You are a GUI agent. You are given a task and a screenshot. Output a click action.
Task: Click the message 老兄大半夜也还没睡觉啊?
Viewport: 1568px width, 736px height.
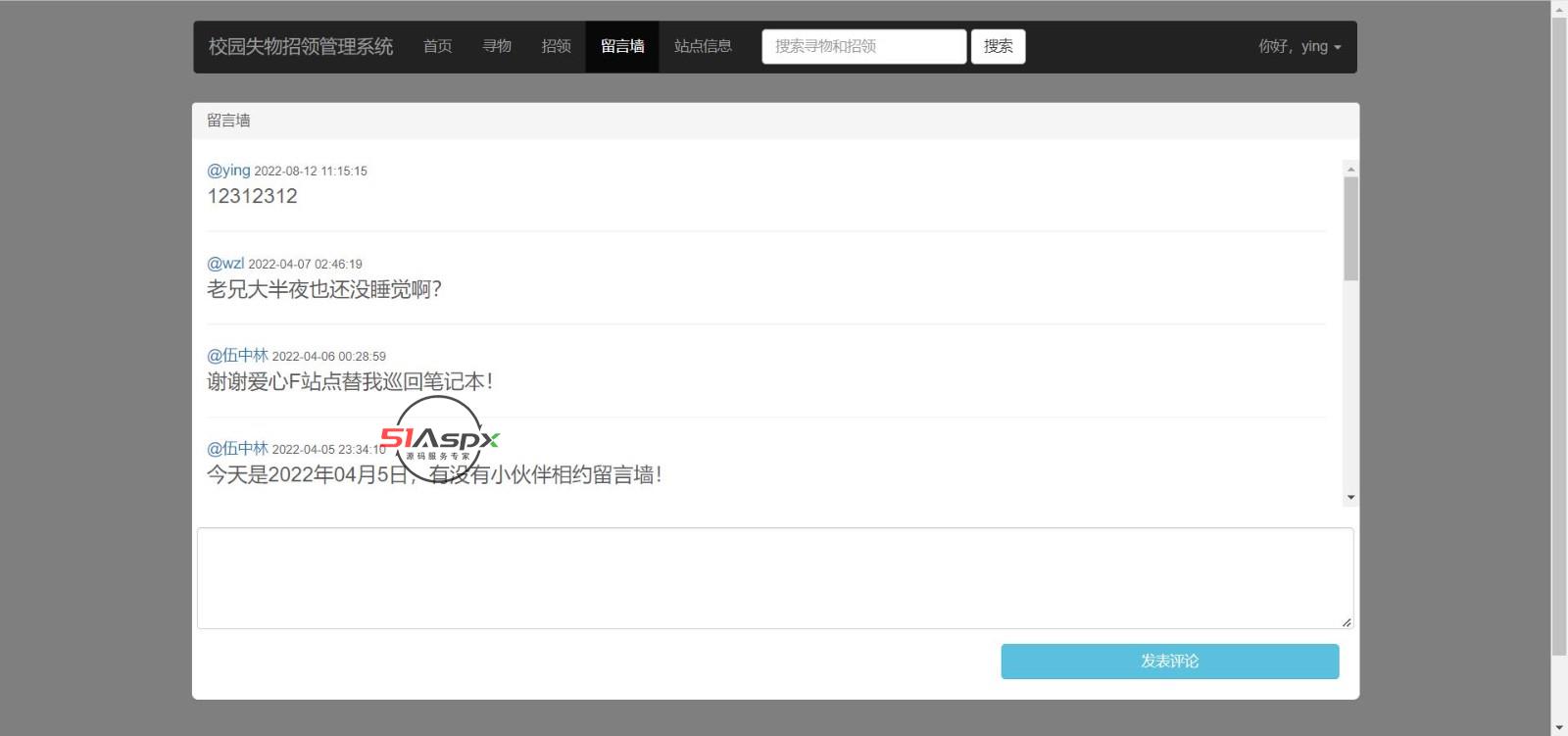coord(324,289)
